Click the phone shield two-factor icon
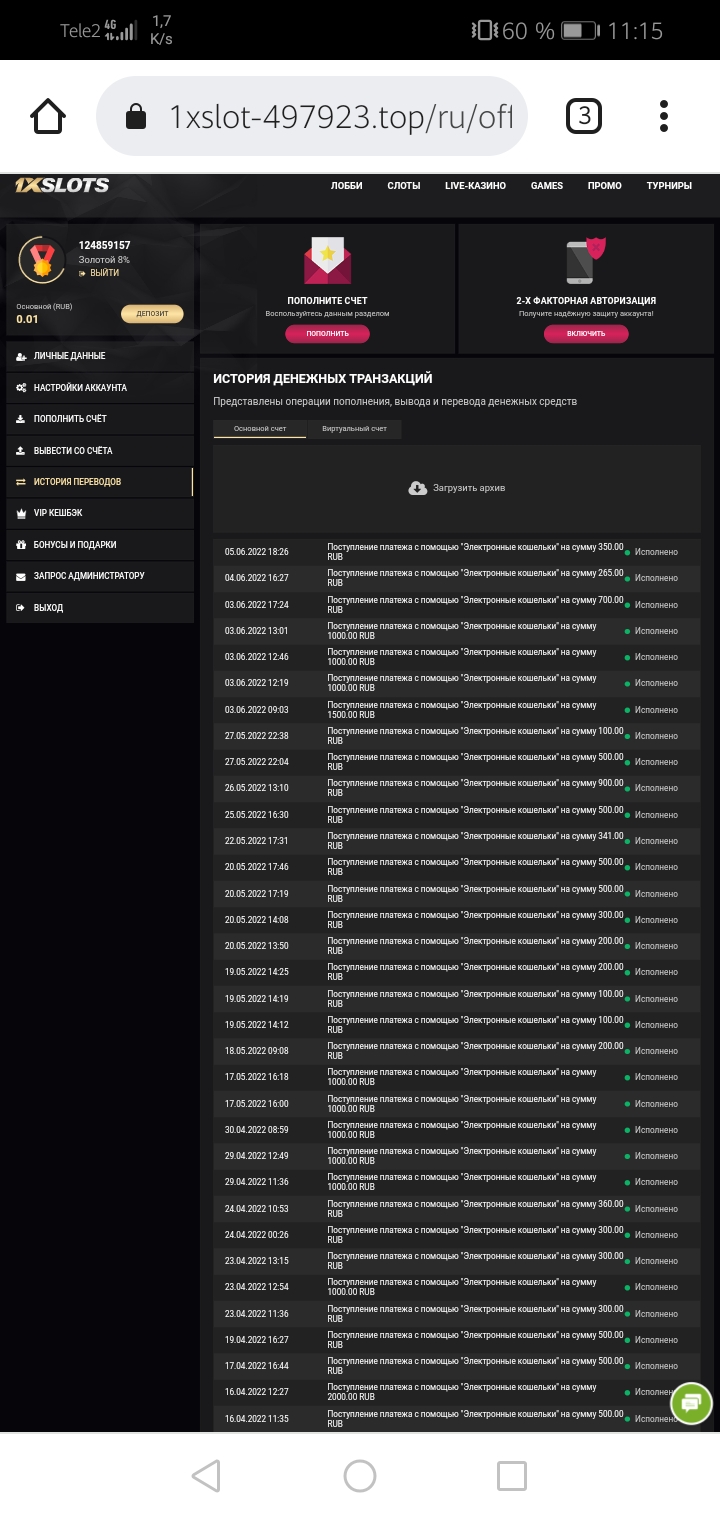Image resolution: width=720 pixels, height=1520 pixels. point(586,261)
